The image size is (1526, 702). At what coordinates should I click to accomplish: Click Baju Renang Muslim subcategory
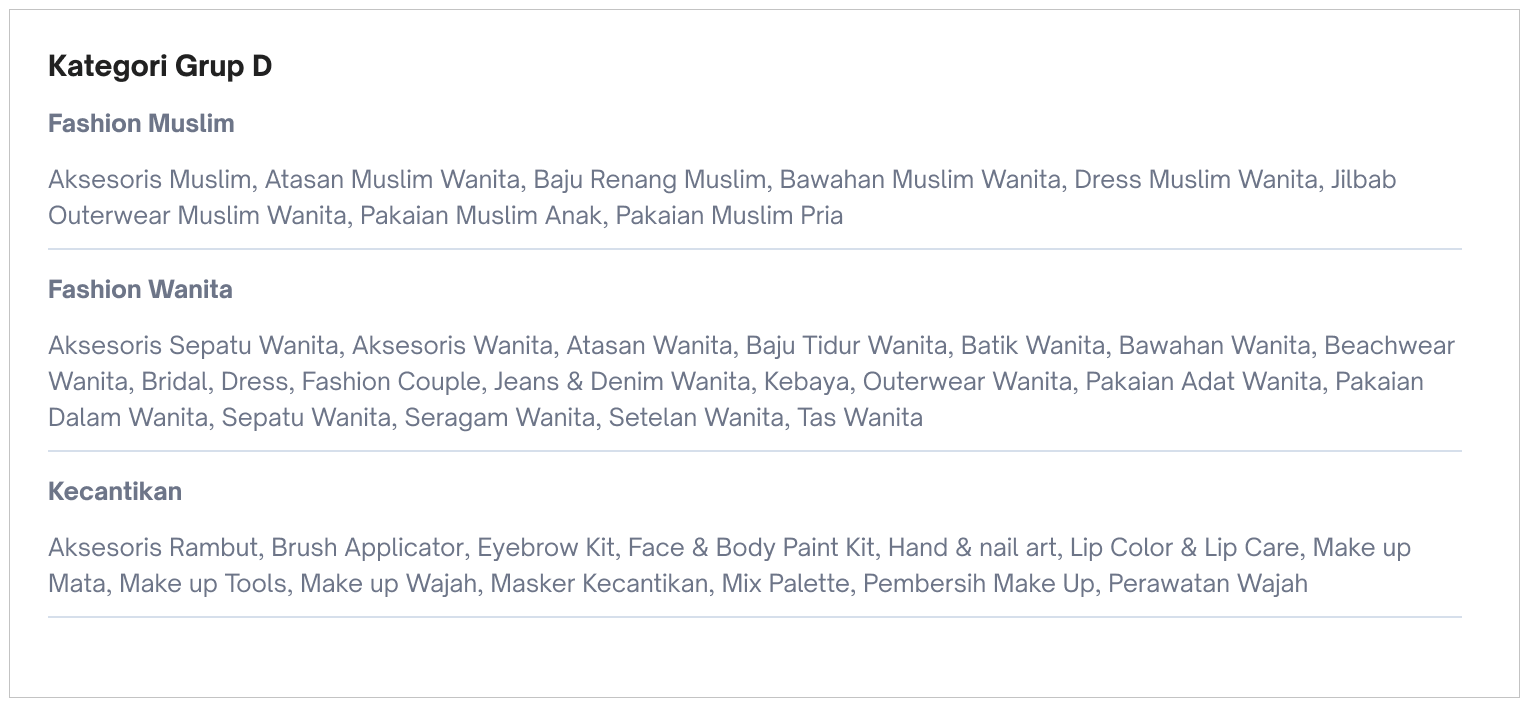coord(649,180)
